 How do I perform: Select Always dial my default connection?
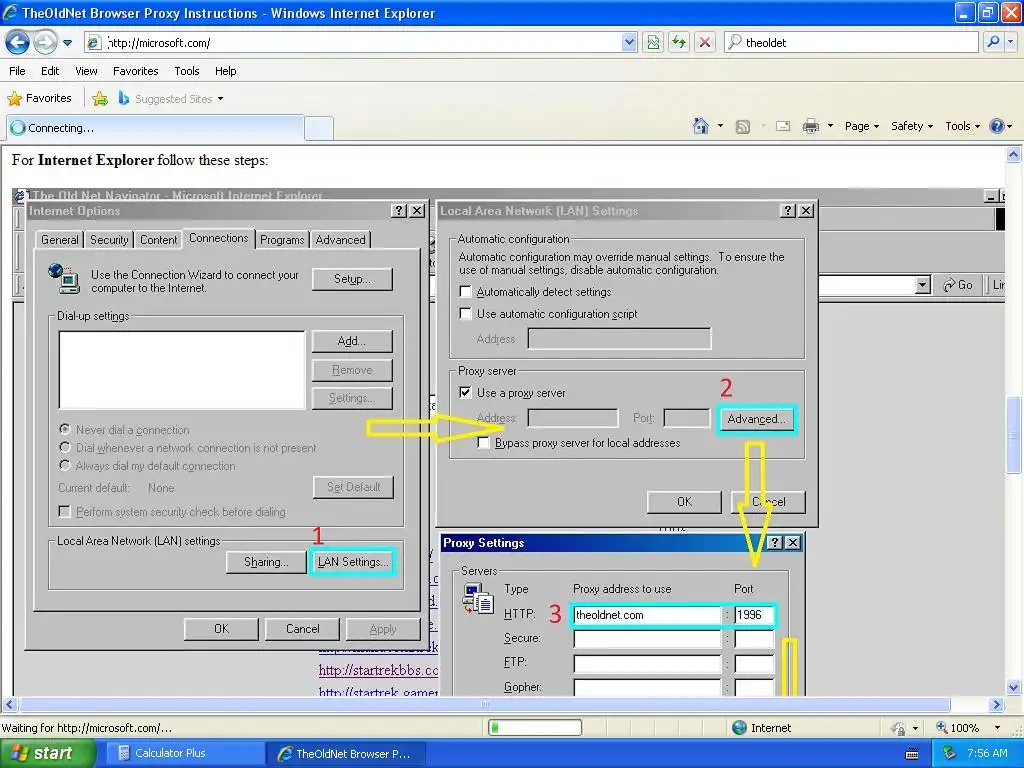(x=65, y=466)
